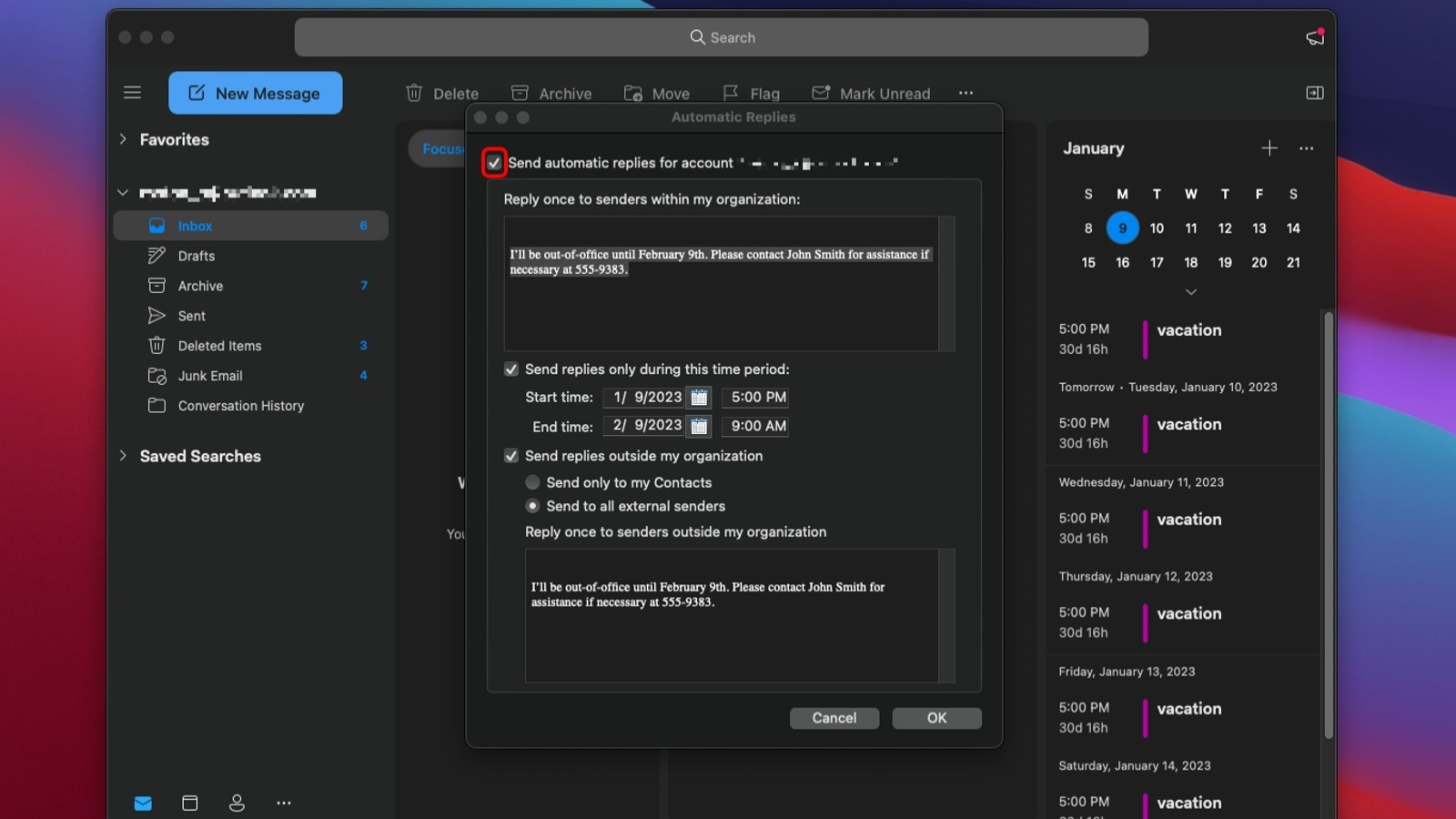1456x819 pixels.
Task: Click the Mark Unread envelope icon
Action: click(x=821, y=93)
